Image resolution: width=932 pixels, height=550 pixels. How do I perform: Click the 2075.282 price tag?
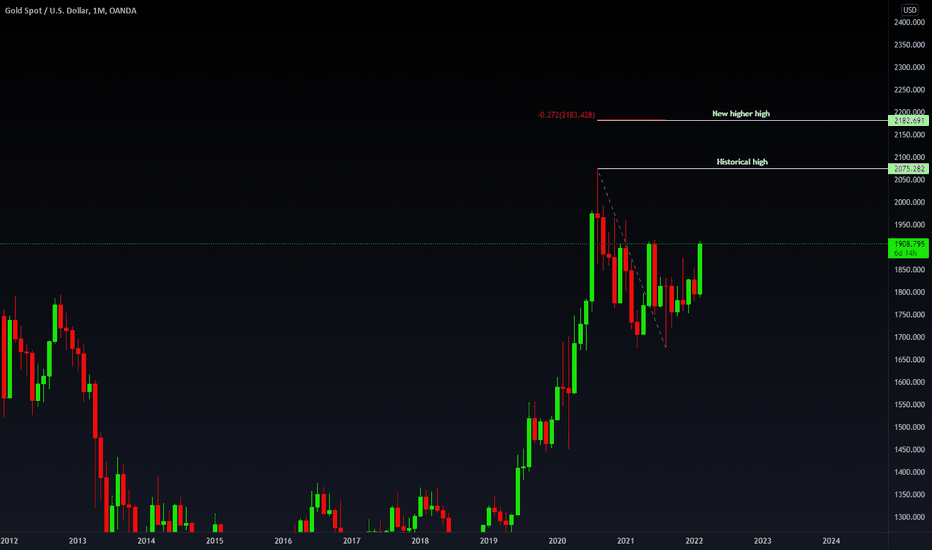click(x=908, y=169)
